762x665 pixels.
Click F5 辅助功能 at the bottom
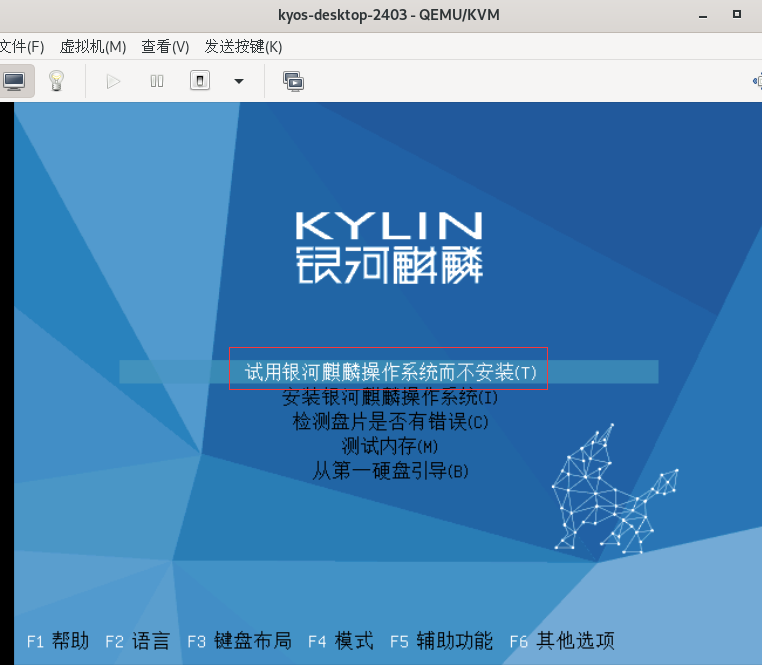[442, 641]
